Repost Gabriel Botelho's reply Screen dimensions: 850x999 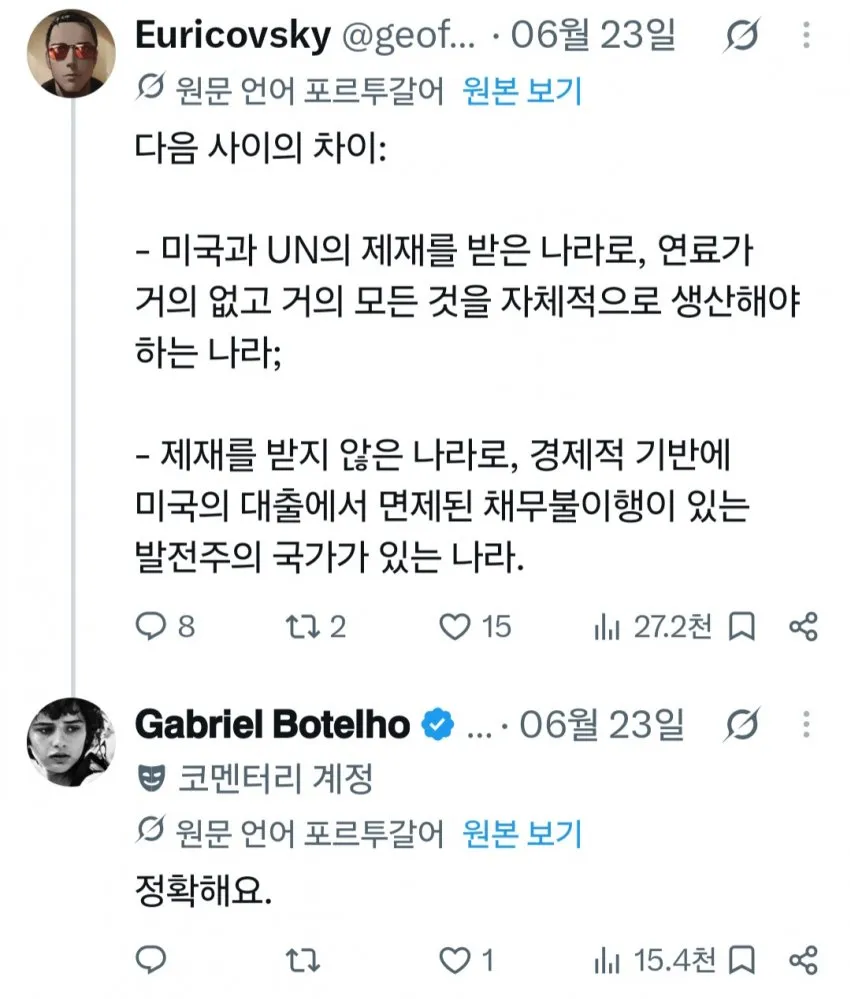click(x=302, y=960)
